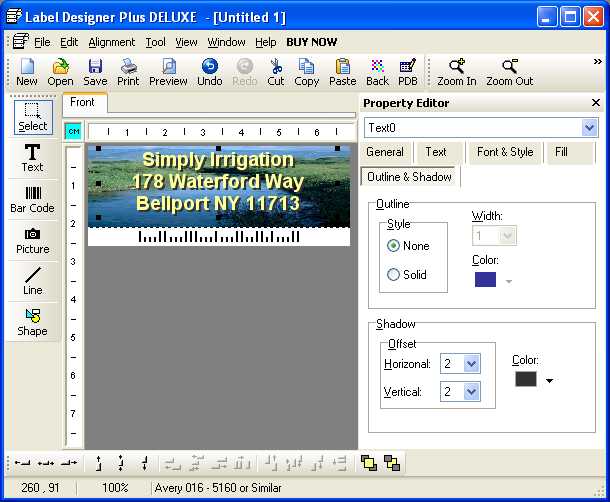This screenshot has width=610, height=502.
Task: Click the 100% zoom status text
Action: click(x=115, y=488)
